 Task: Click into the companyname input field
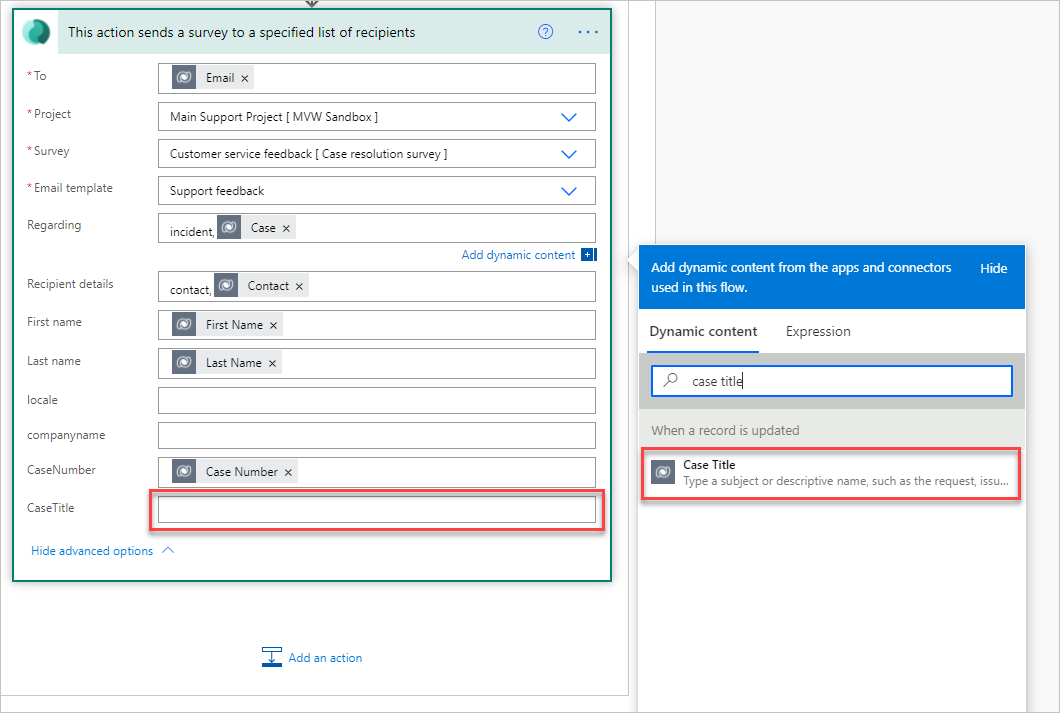(x=377, y=435)
